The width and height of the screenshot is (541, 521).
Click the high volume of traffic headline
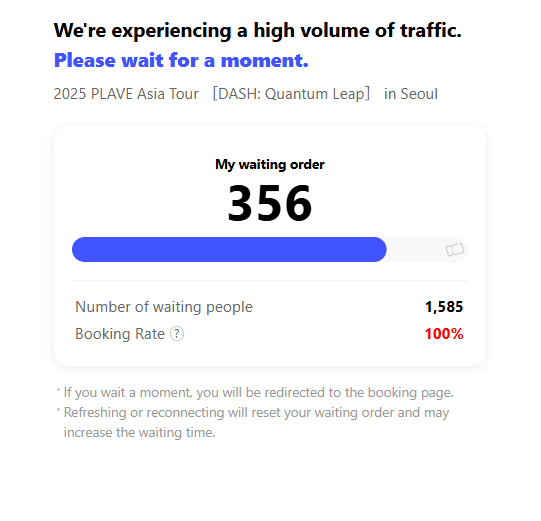click(x=258, y=30)
